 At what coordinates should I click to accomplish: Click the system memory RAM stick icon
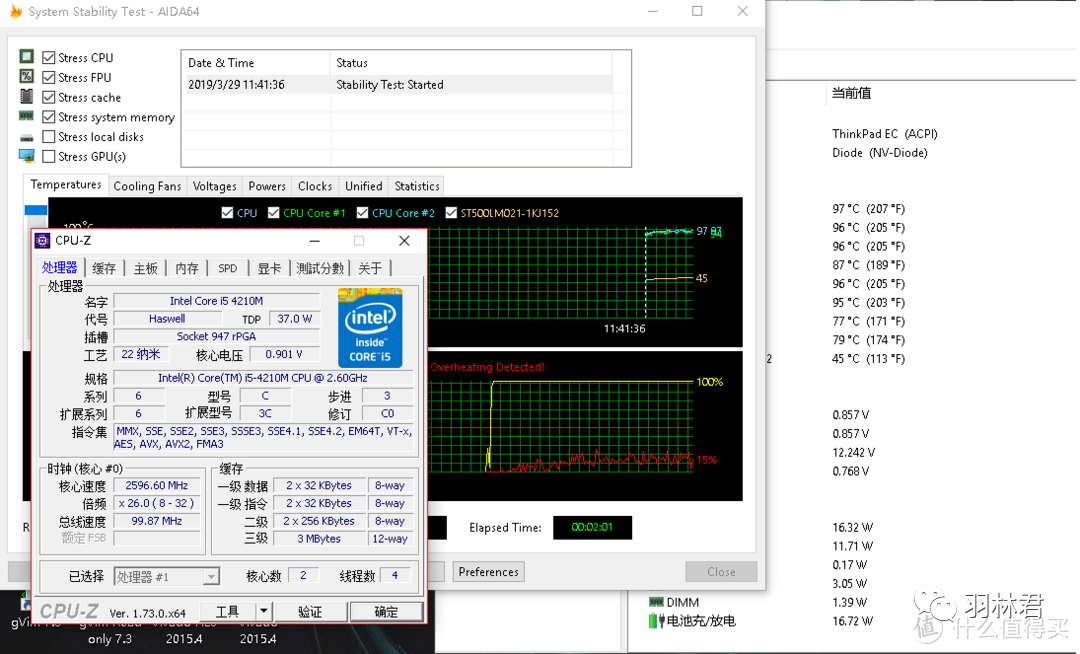pyautogui.click(x=26, y=116)
